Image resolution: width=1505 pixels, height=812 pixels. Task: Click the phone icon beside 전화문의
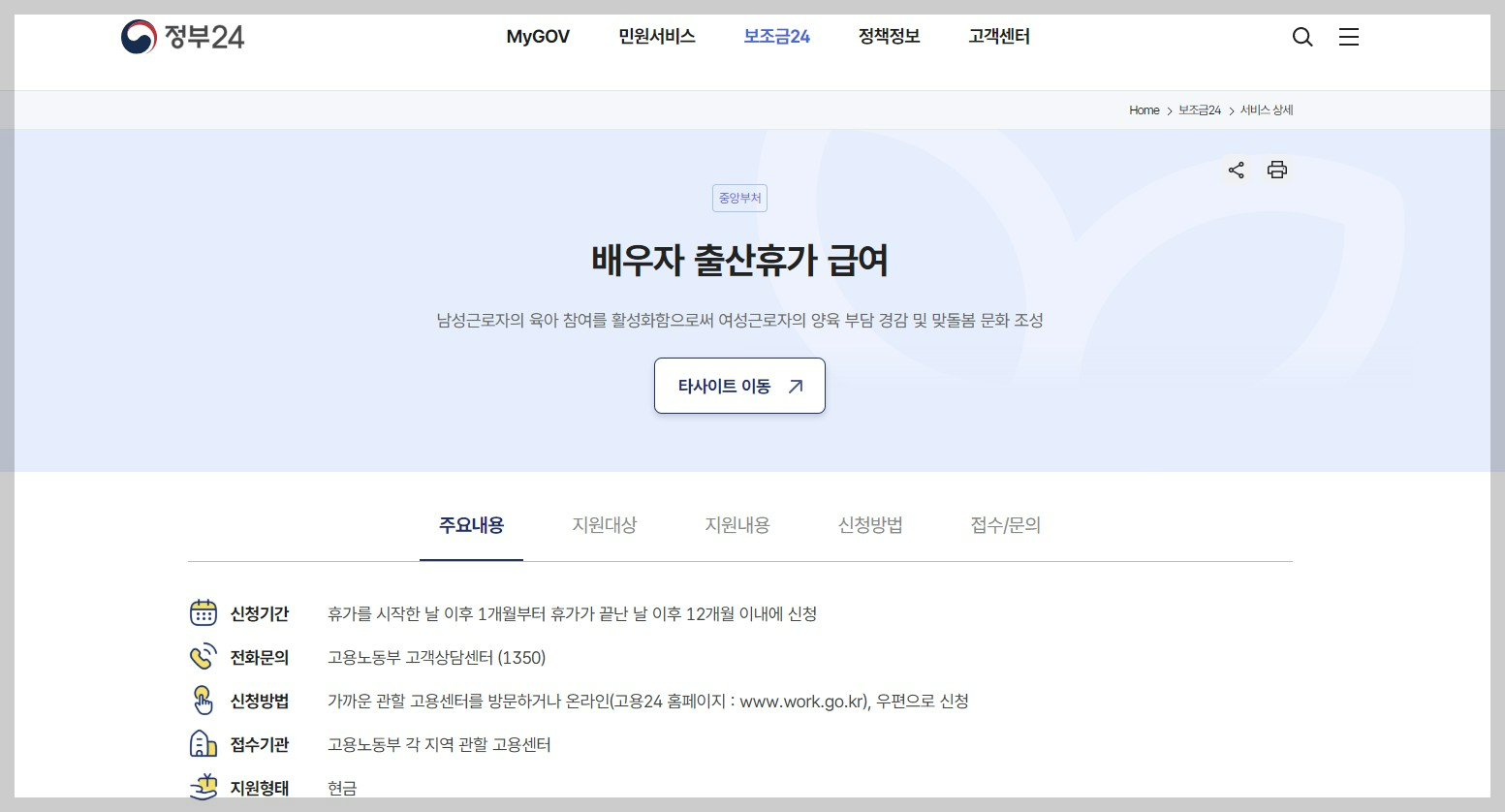click(x=203, y=656)
